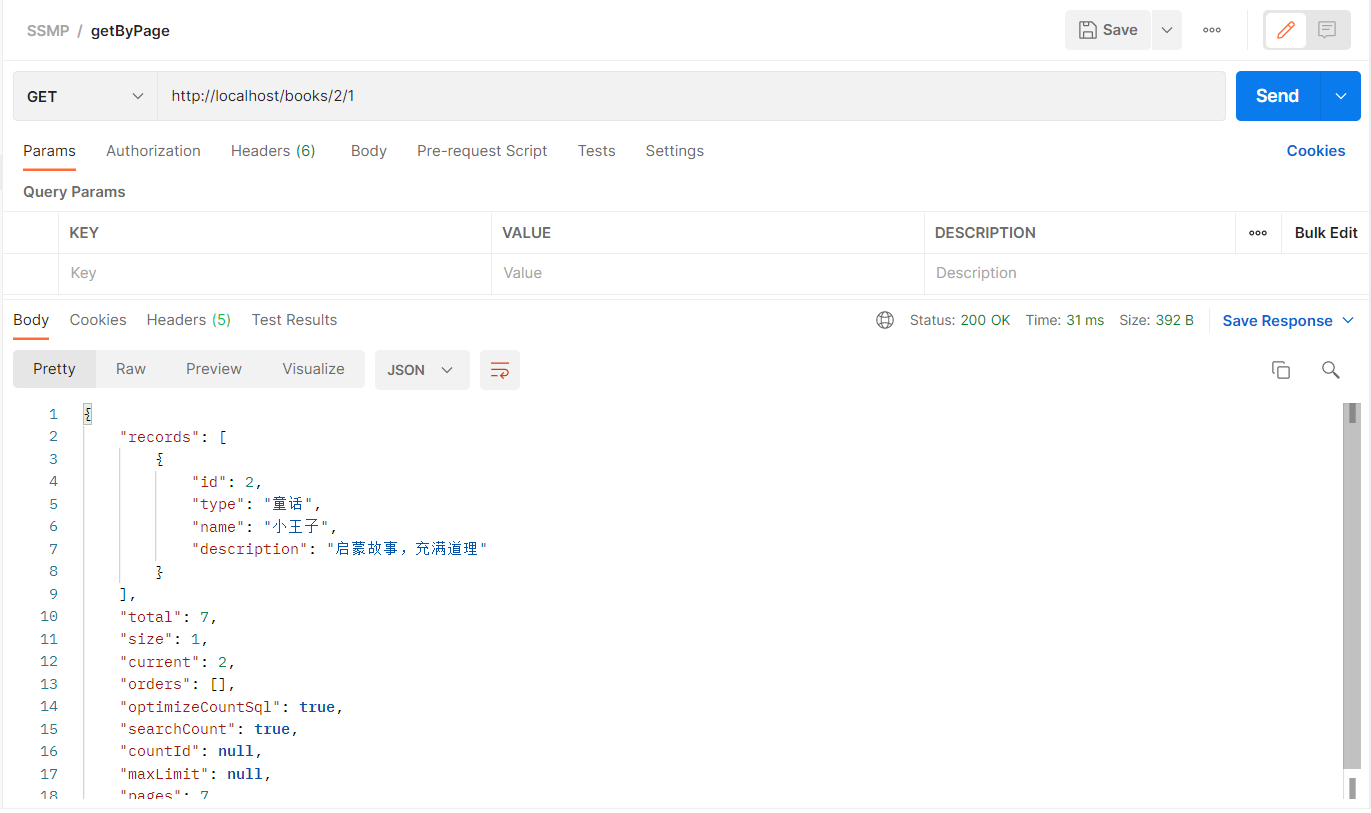This screenshot has width=1371, height=813.
Task: Click the Save button
Action: [x=1107, y=30]
